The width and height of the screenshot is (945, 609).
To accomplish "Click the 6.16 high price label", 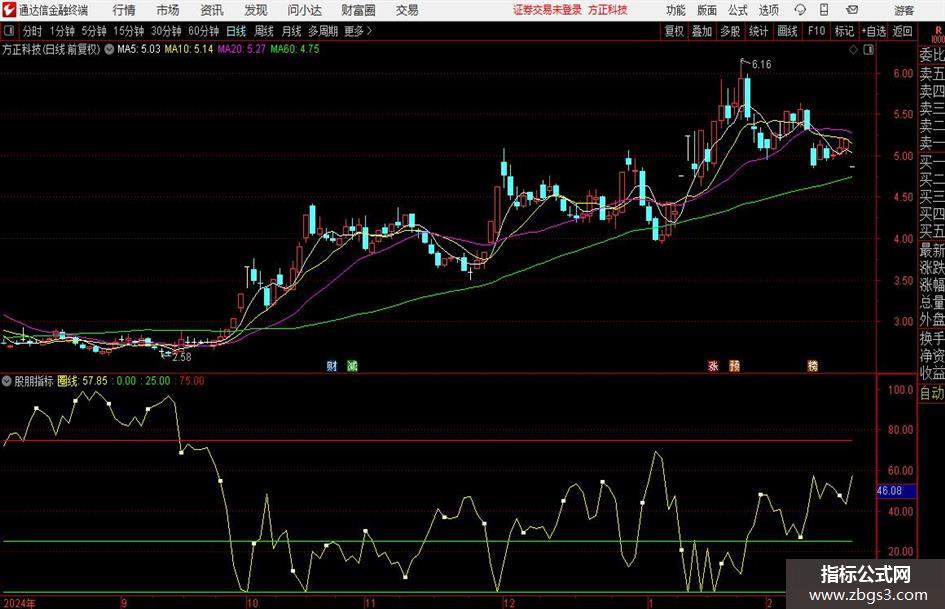I will pos(761,65).
